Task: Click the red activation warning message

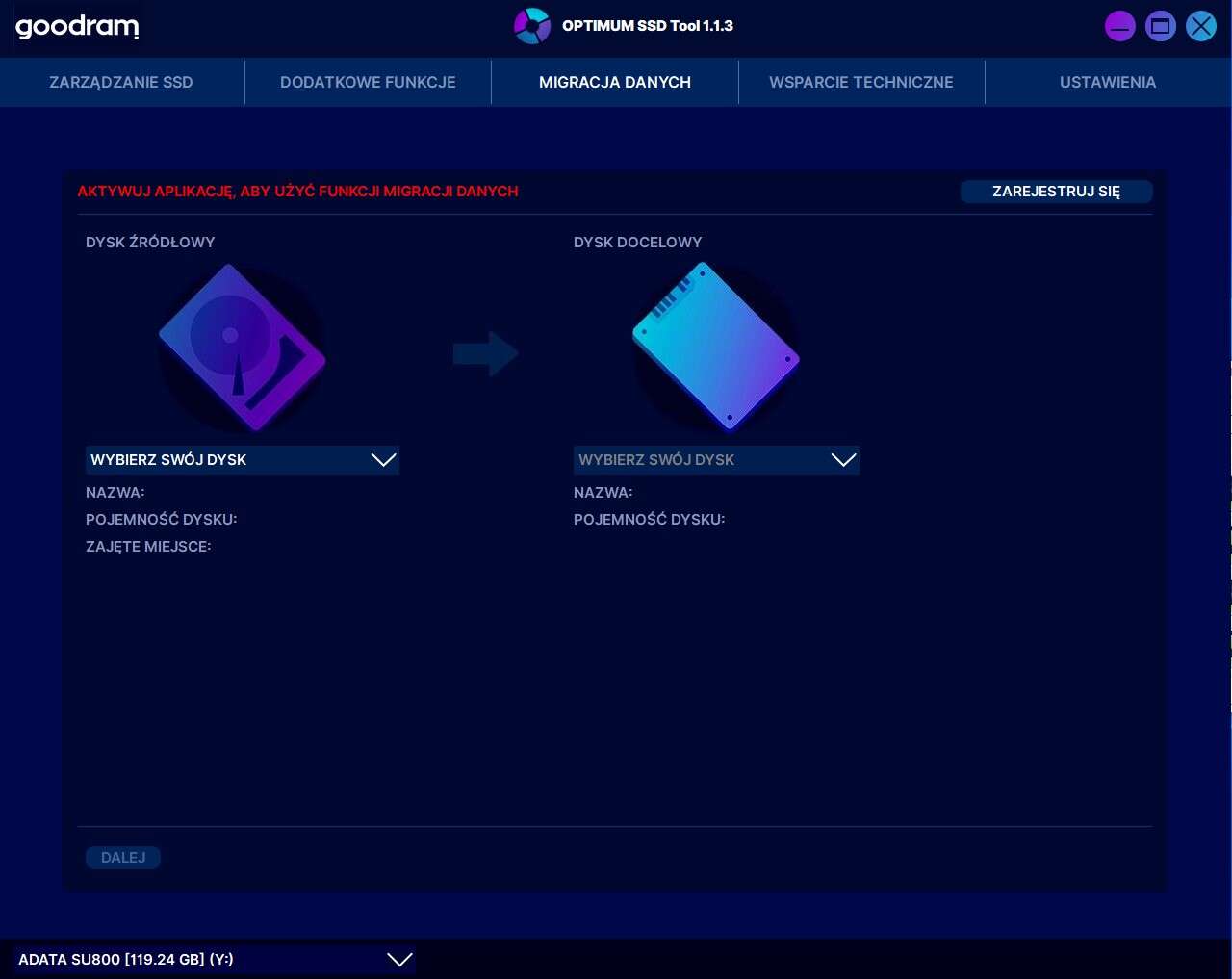Action: (297, 192)
